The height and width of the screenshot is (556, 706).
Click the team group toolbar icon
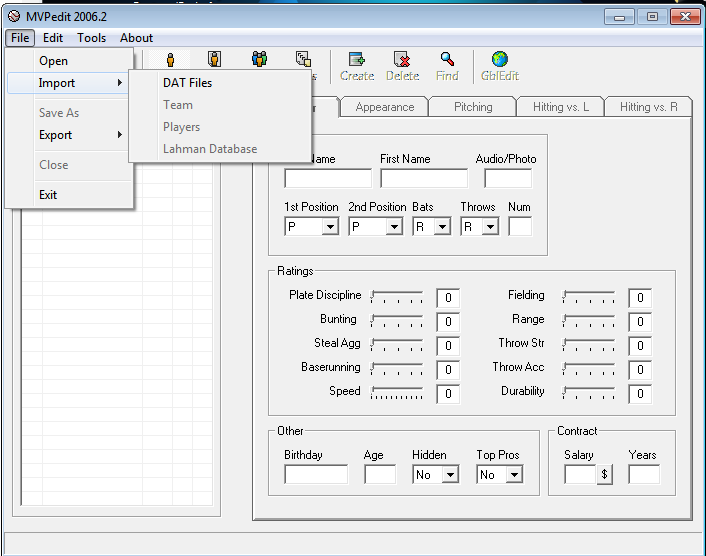tap(259, 59)
